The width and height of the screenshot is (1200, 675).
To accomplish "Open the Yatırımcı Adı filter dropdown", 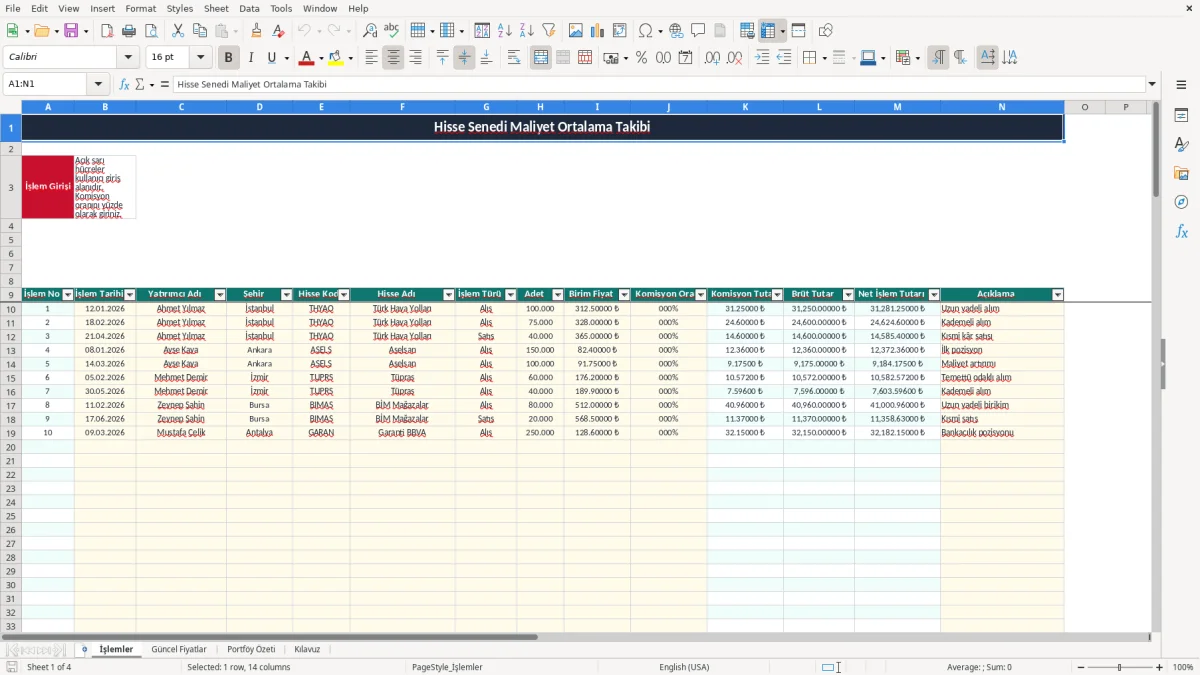I will click(x=220, y=295).
